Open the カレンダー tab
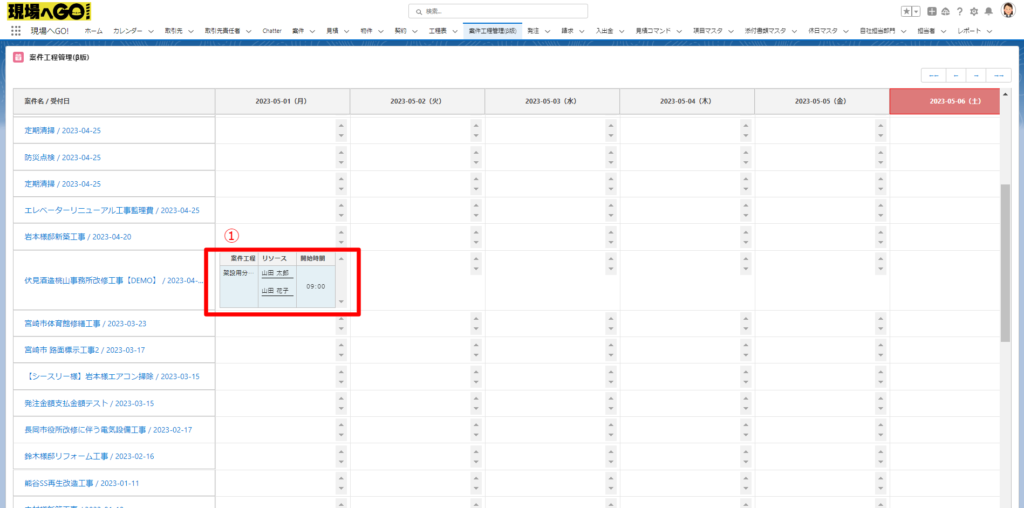Screen dimensions: 1024x508 tap(127, 31)
